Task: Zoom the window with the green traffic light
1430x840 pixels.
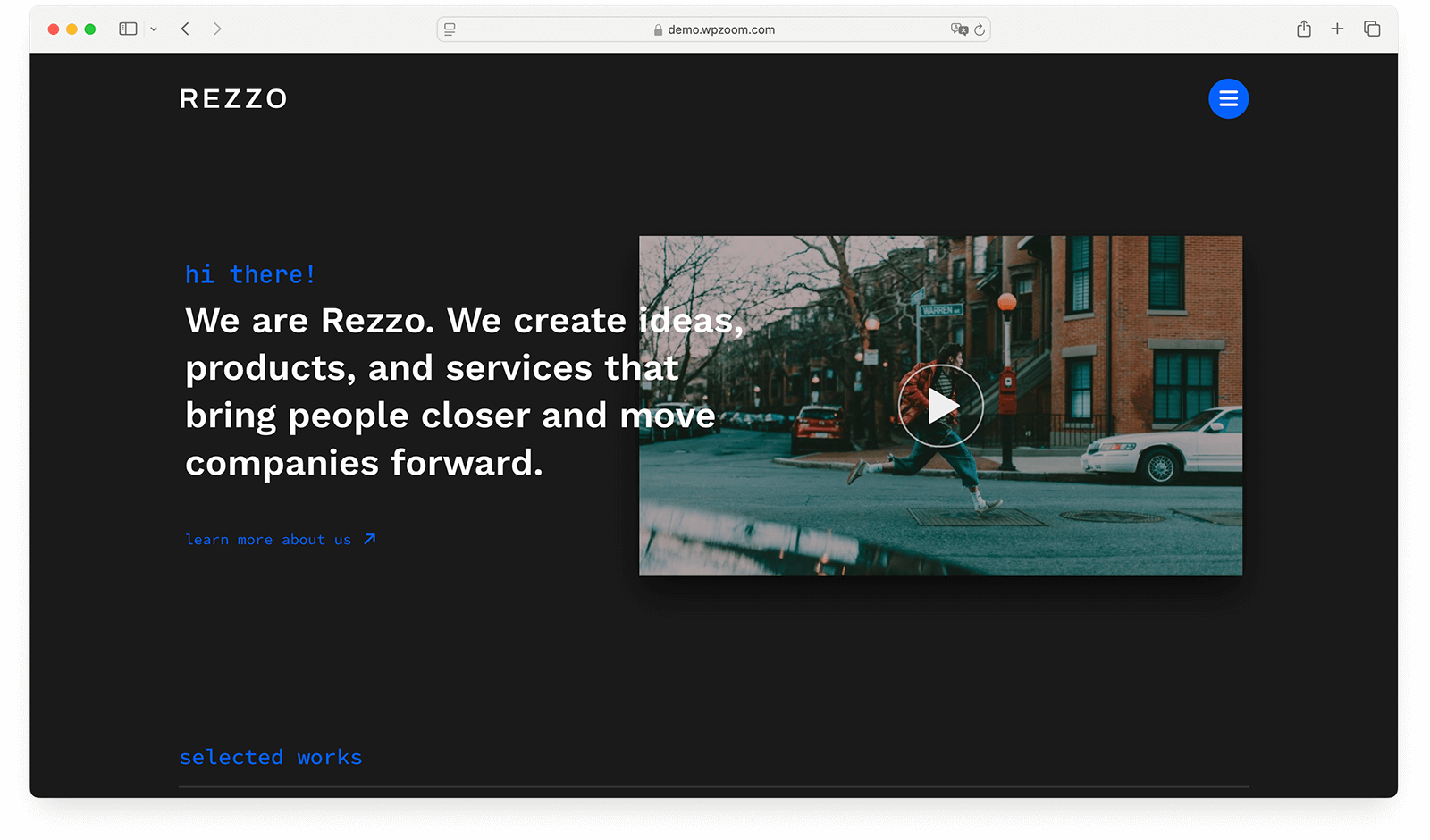Action: click(90, 29)
